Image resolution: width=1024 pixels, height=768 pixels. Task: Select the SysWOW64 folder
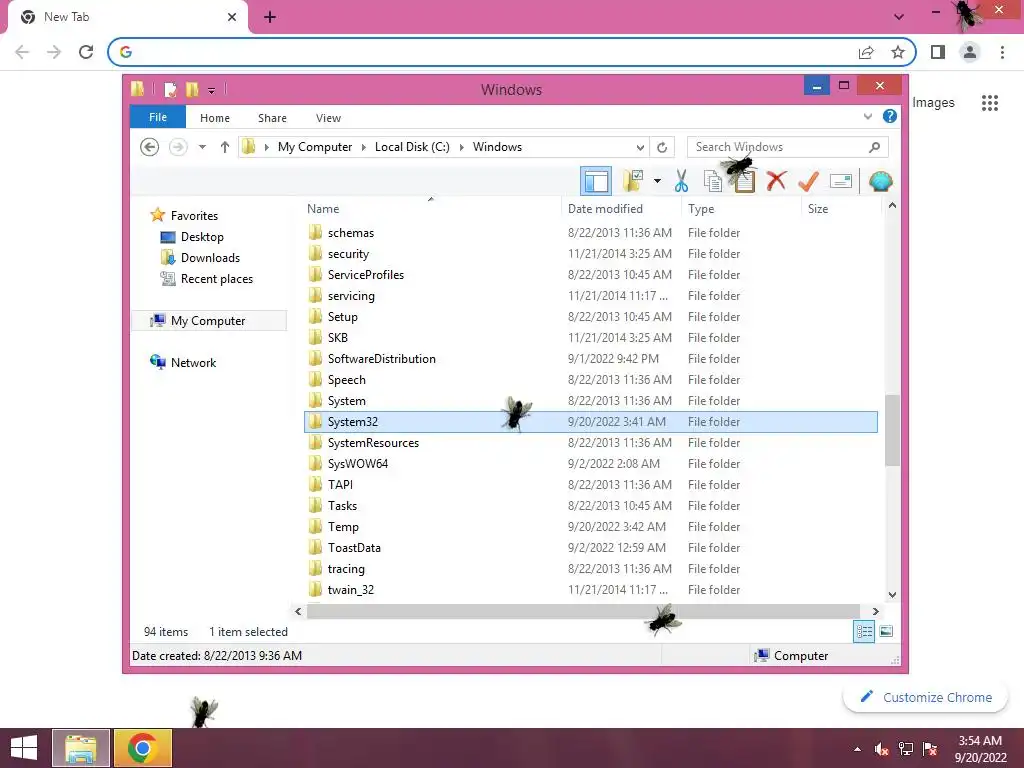(x=357, y=464)
